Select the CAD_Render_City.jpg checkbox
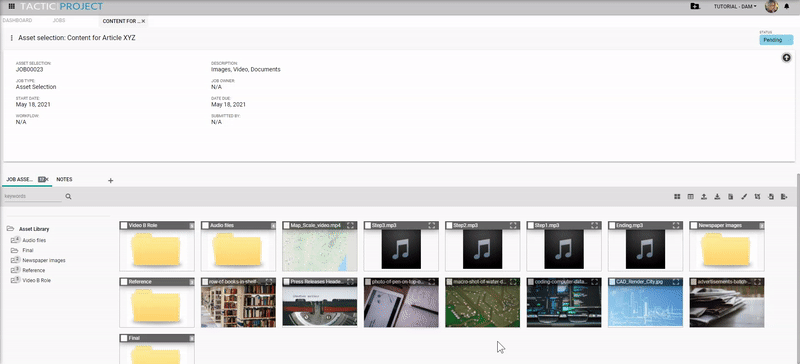800x364 pixels. pos(612,281)
